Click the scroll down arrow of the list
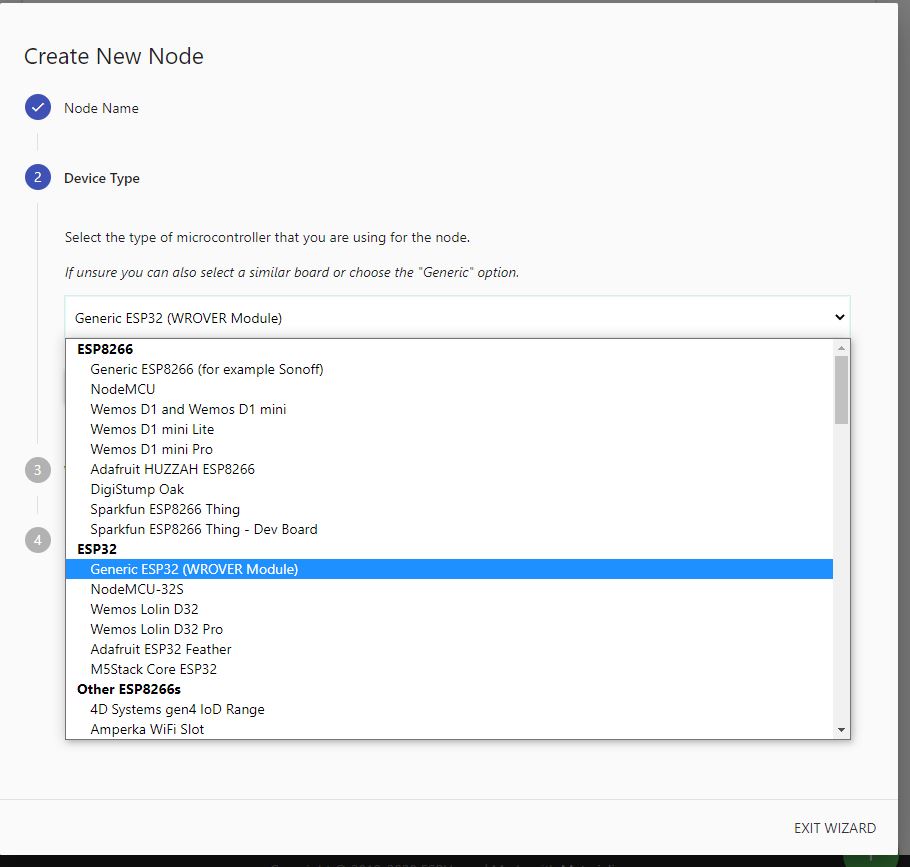 click(x=841, y=730)
